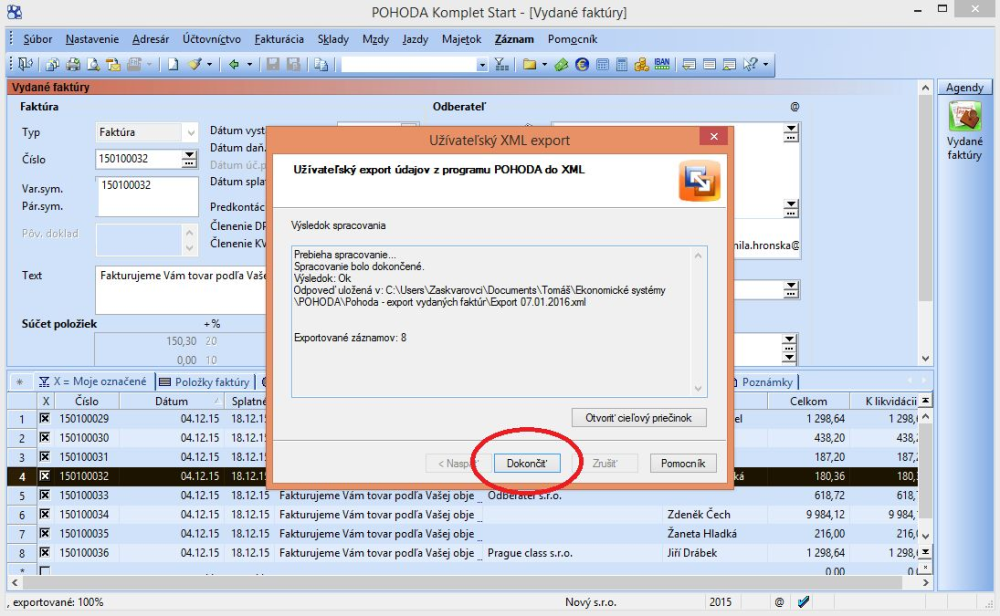Open dropdown arrow beside folder icon
The image size is (1000, 616).
click(545, 64)
